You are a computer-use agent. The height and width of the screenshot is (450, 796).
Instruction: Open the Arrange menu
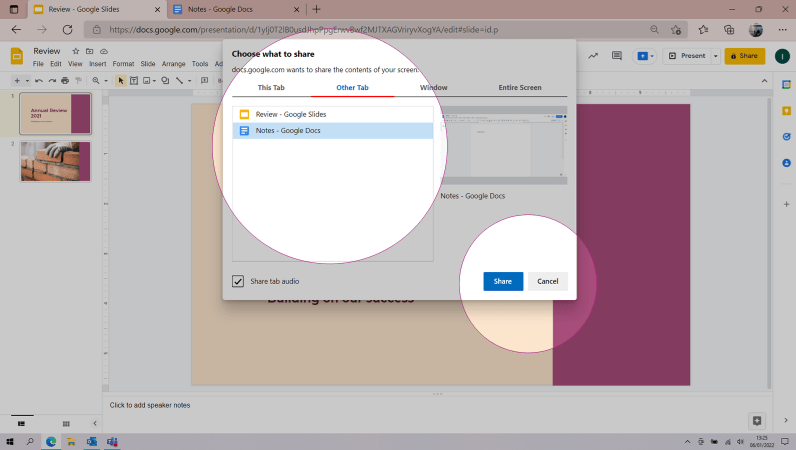[174, 64]
